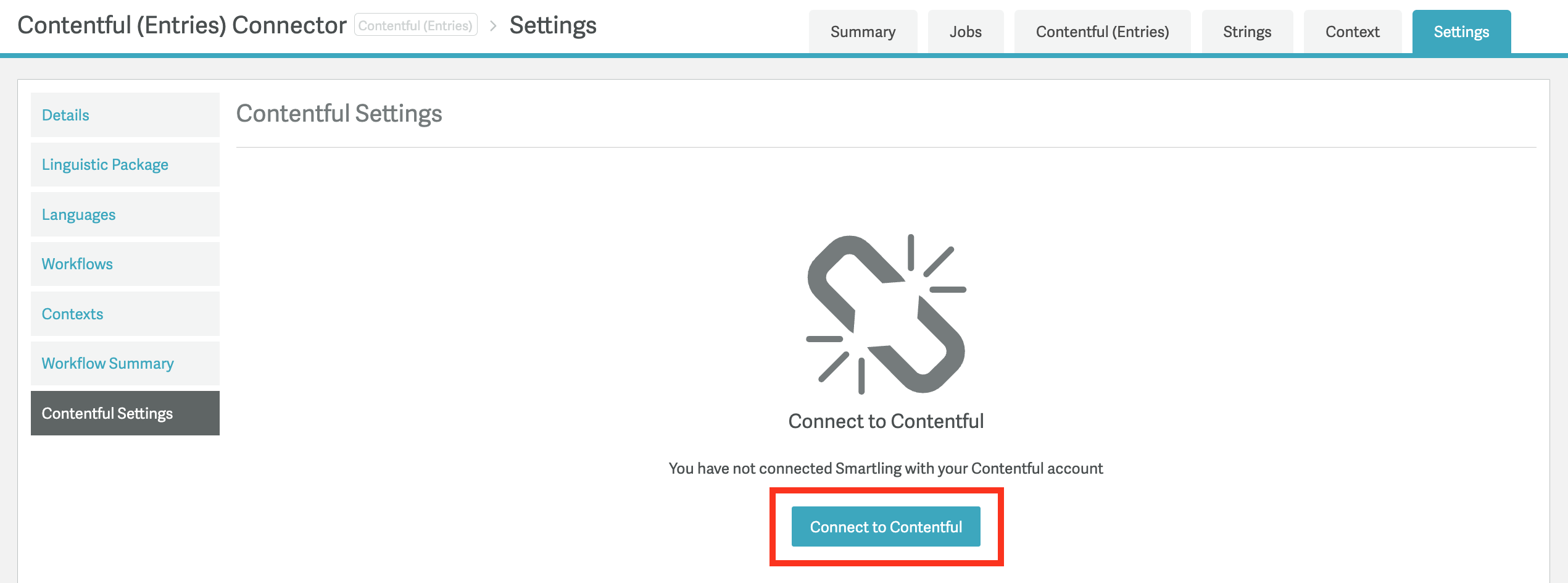Open the Context tab
This screenshot has height=583, width=1568.
tap(1351, 31)
